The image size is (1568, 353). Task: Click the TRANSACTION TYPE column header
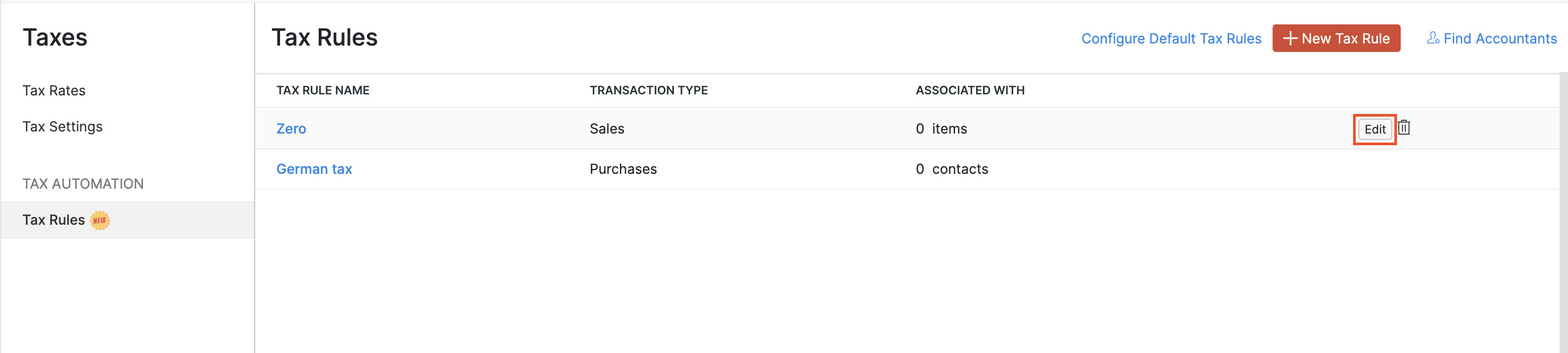(648, 90)
